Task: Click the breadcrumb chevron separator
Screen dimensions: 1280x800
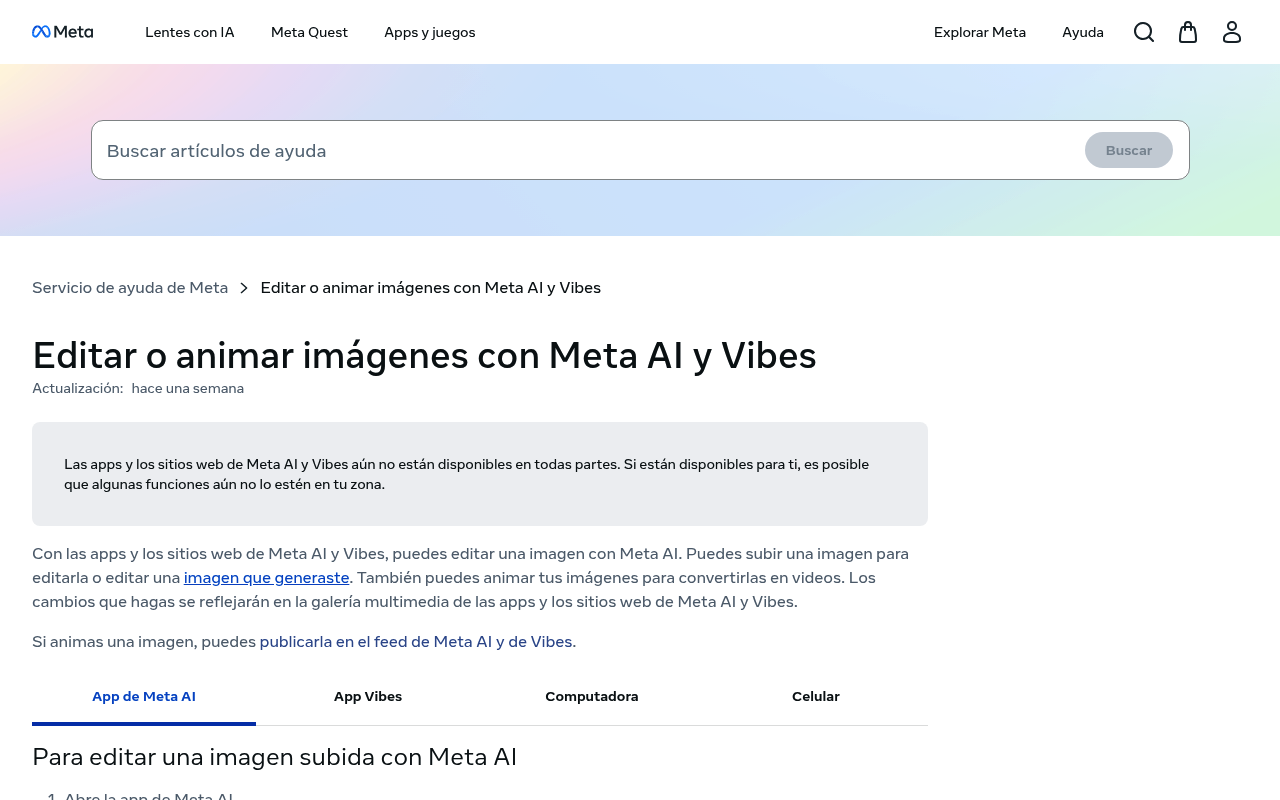Action: [244, 288]
